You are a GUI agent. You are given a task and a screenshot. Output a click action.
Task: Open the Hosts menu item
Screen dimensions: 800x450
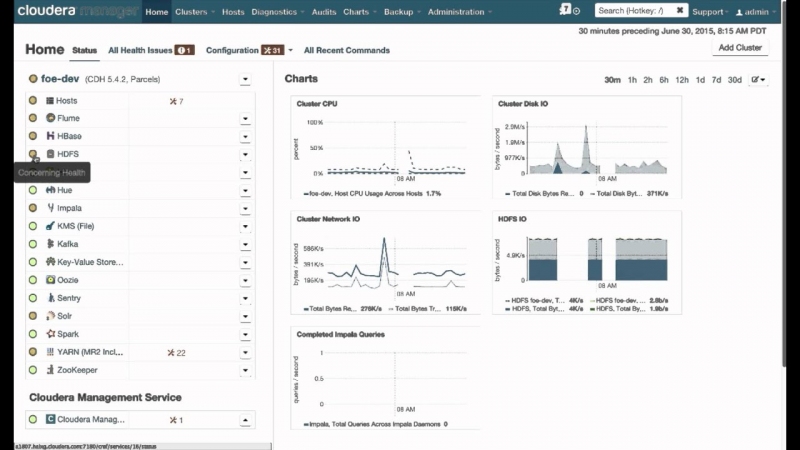(x=233, y=12)
